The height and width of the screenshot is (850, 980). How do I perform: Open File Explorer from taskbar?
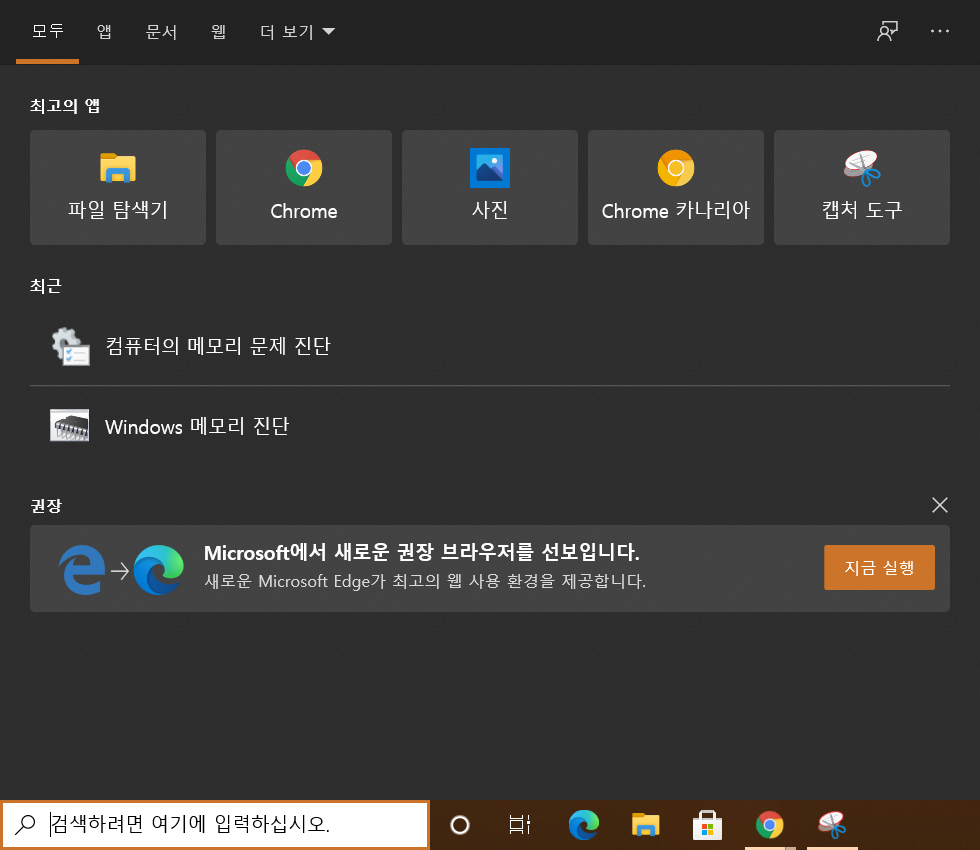pos(646,825)
